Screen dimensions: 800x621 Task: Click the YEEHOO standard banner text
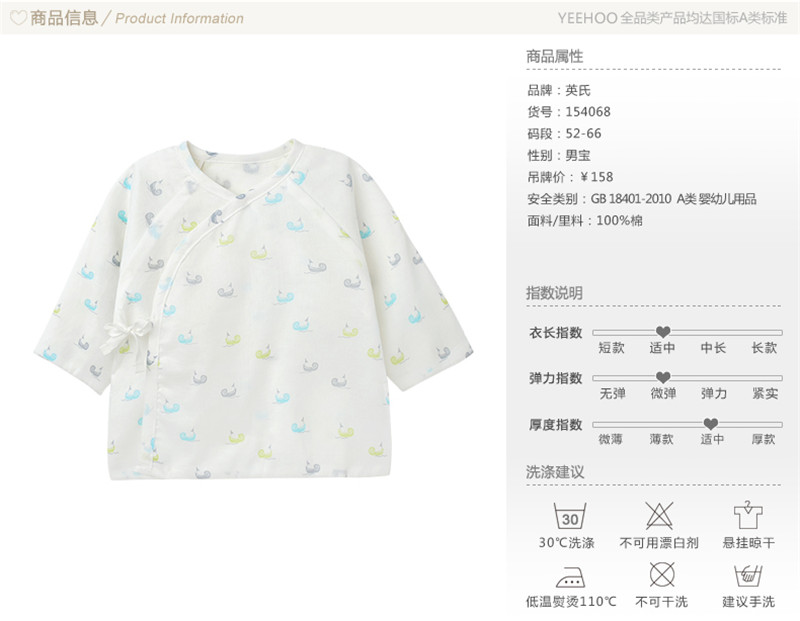672,18
